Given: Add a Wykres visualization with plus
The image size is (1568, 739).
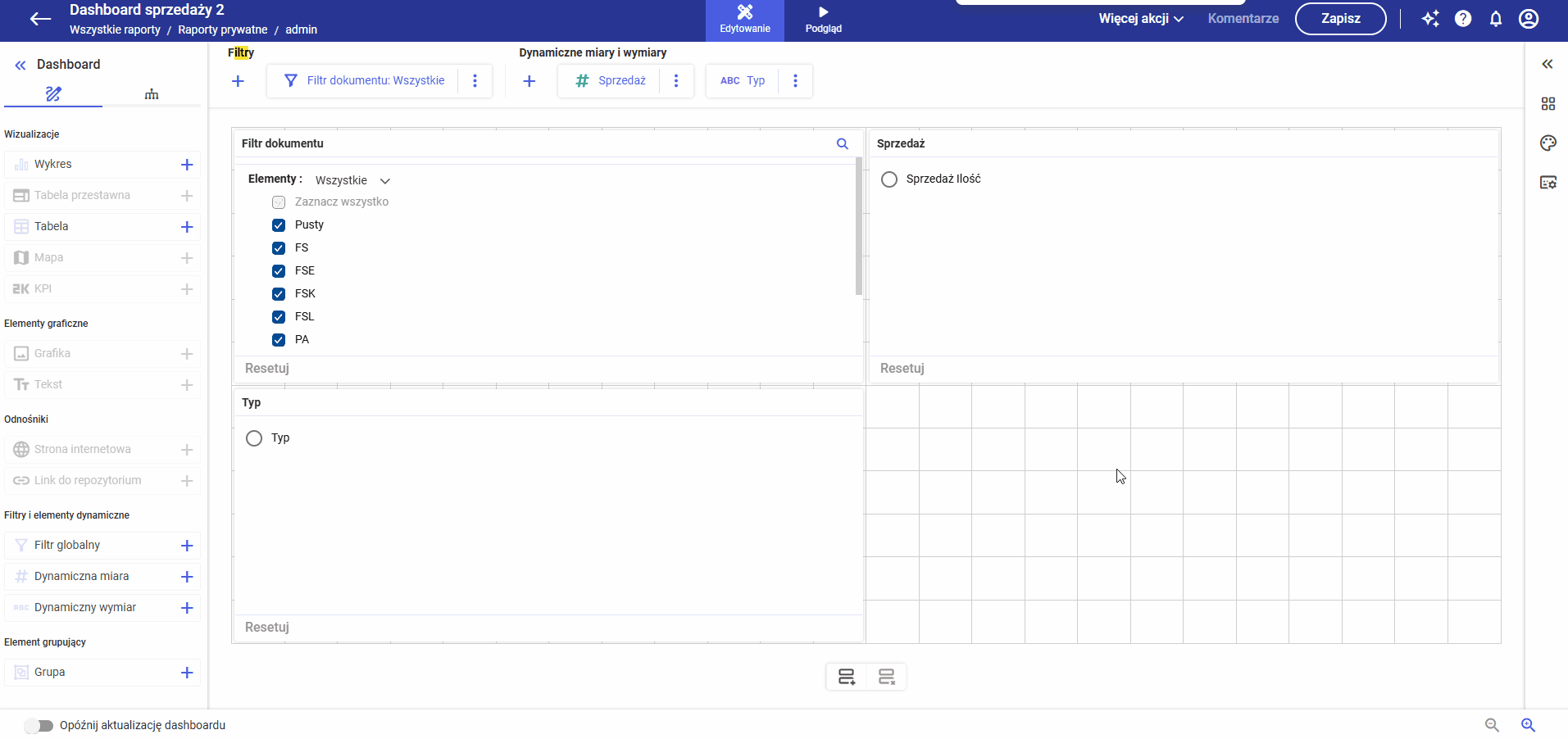Looking at the screenshot, I should tap(187, 165).
